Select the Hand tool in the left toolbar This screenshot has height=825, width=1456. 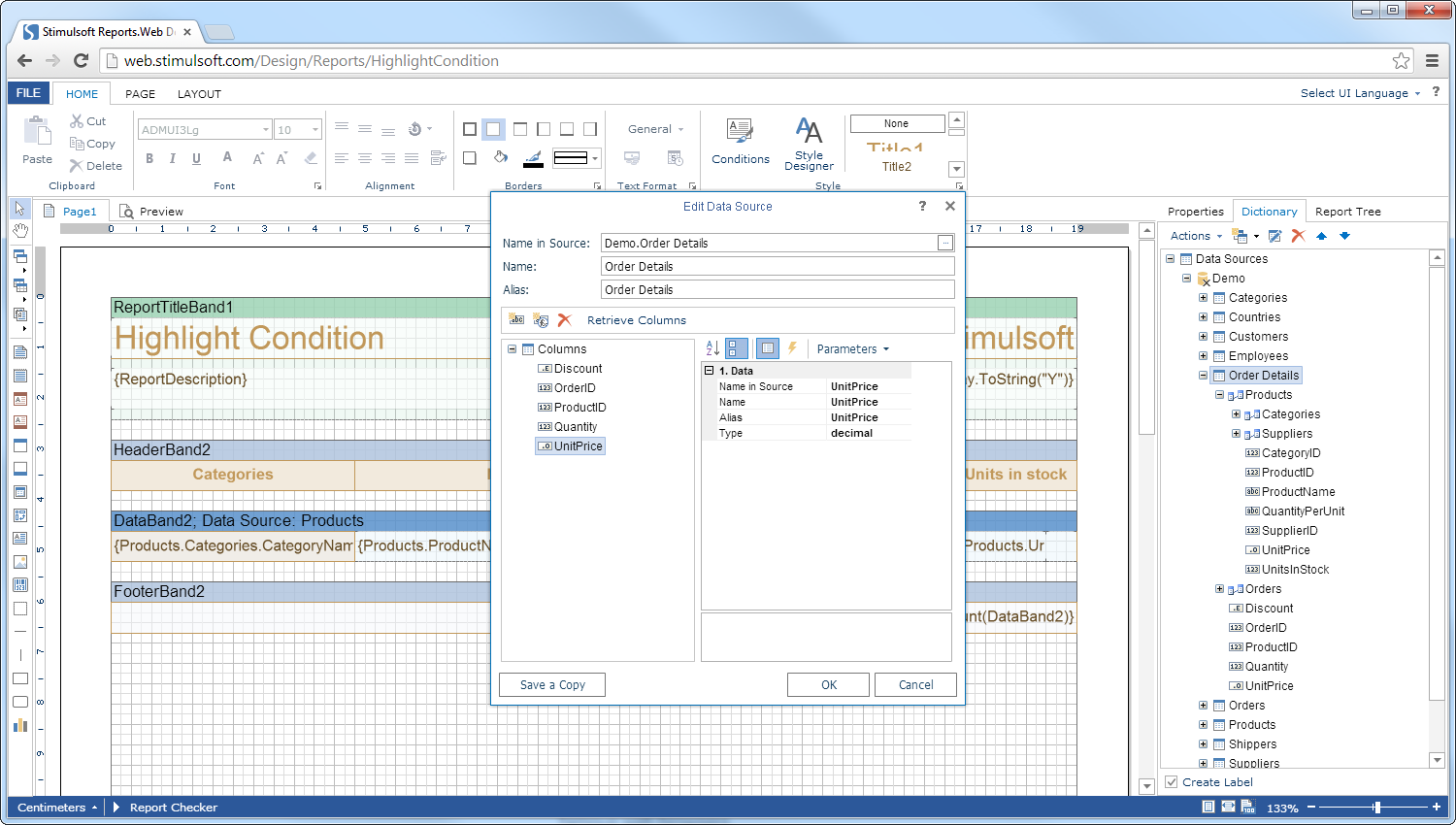[x=19, y=230]
